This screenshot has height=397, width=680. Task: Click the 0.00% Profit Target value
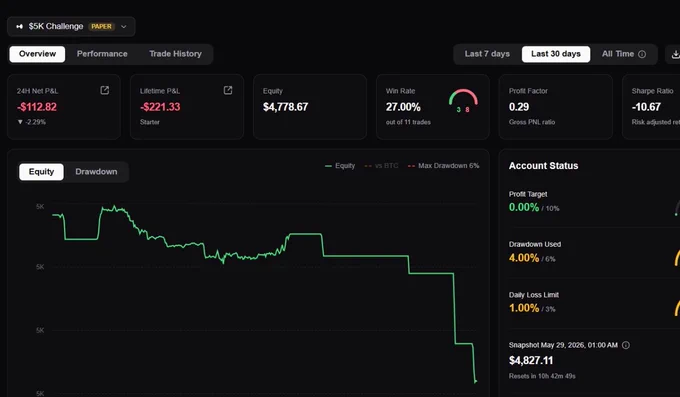[x=524, y=207]
